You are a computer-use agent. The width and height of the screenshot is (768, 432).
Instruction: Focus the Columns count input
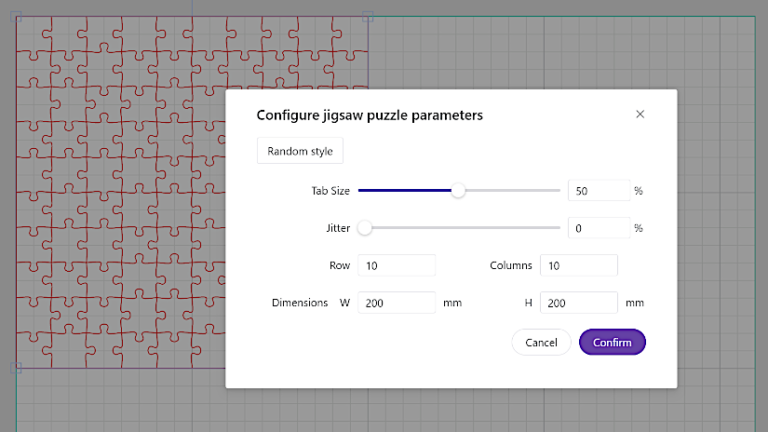tap(578, 266)
